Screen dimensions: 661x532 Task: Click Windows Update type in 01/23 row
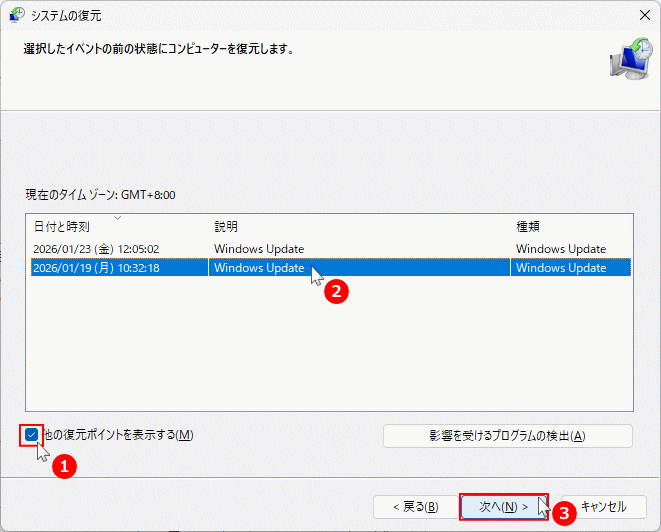click(x=561, y=249)
